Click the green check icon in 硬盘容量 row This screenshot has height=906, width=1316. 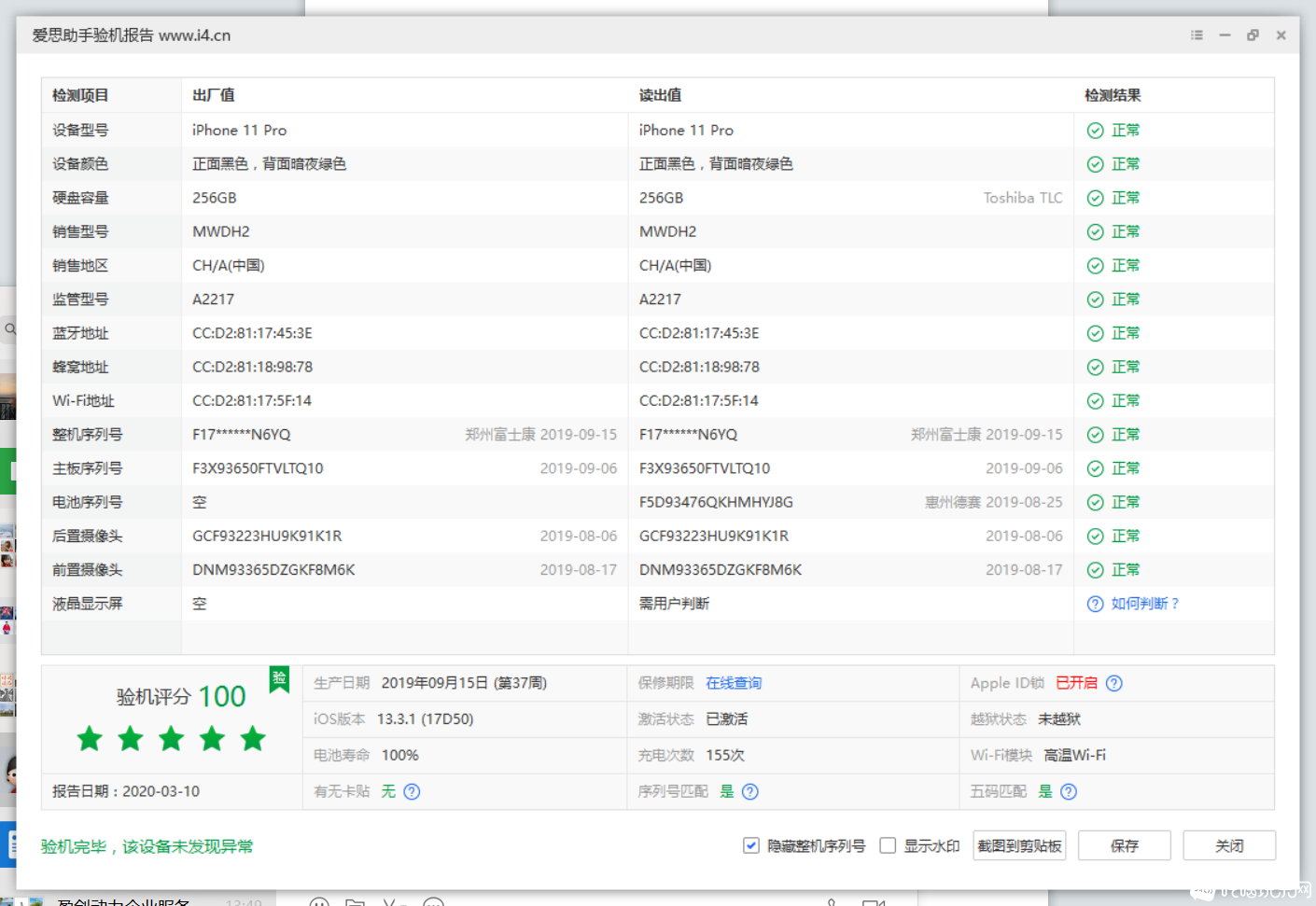1096,198
